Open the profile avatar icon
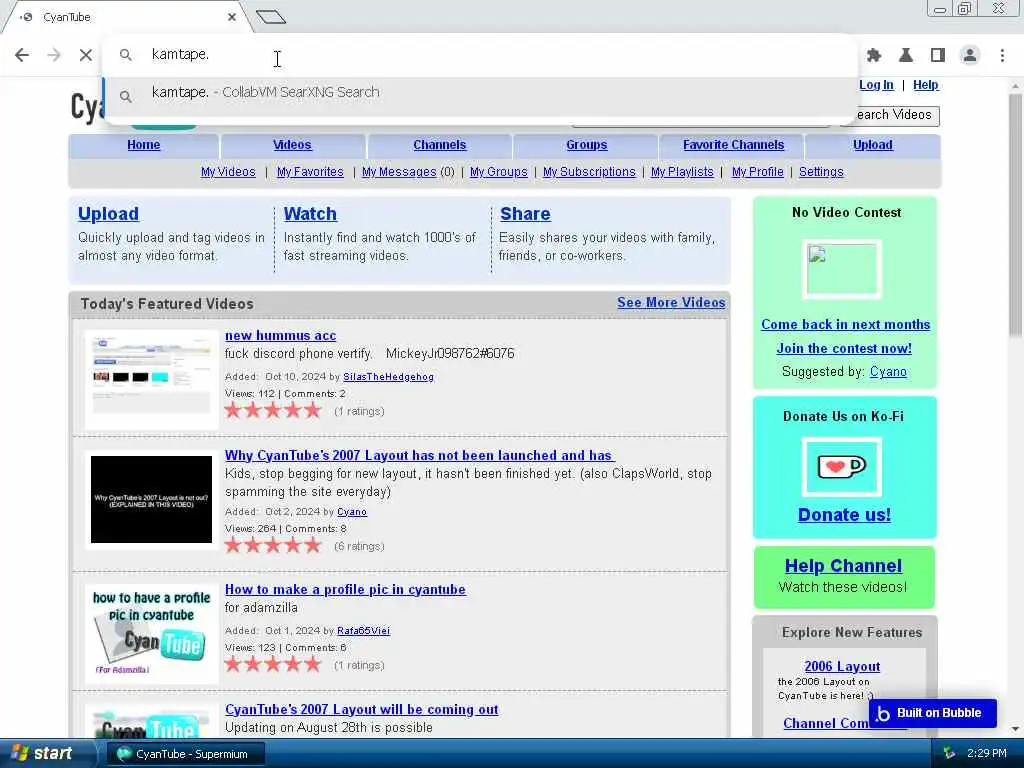 pos(970,56)
